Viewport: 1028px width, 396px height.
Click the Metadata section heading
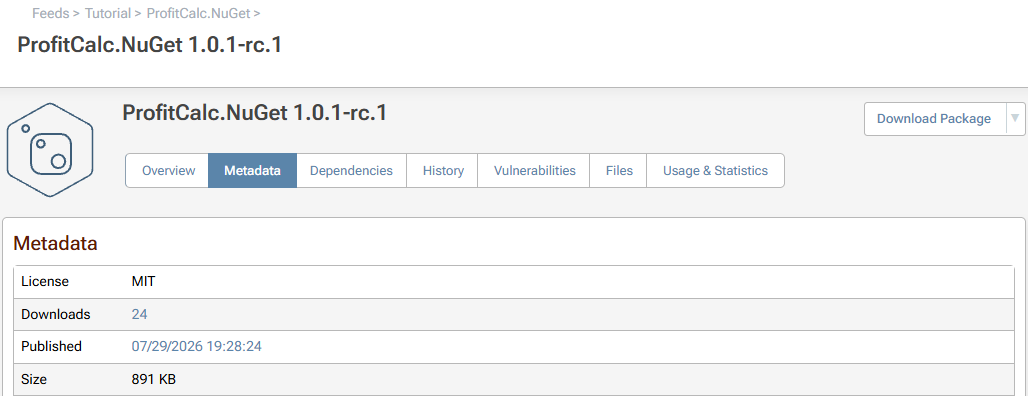[56, 244]
